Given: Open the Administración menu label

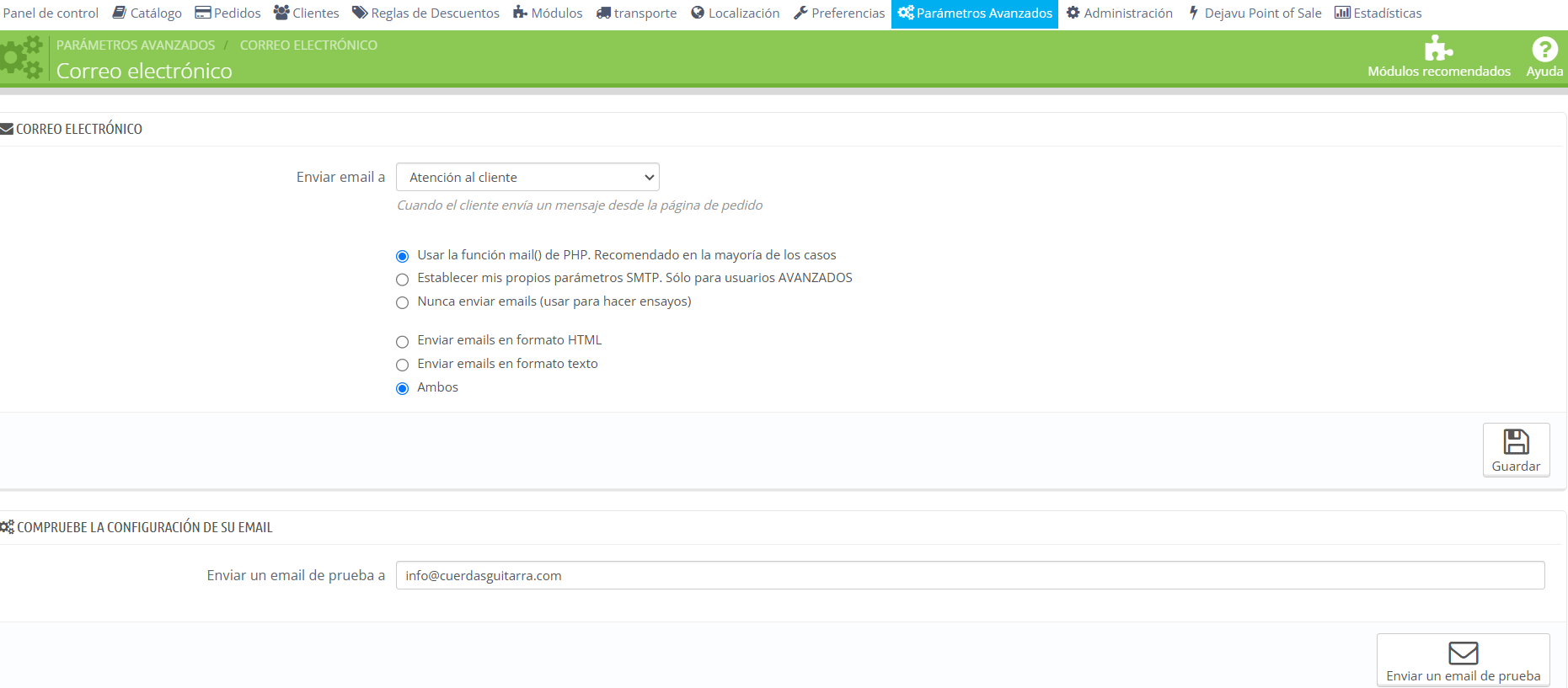Looking at the screenshot, I should [1128, 13].
